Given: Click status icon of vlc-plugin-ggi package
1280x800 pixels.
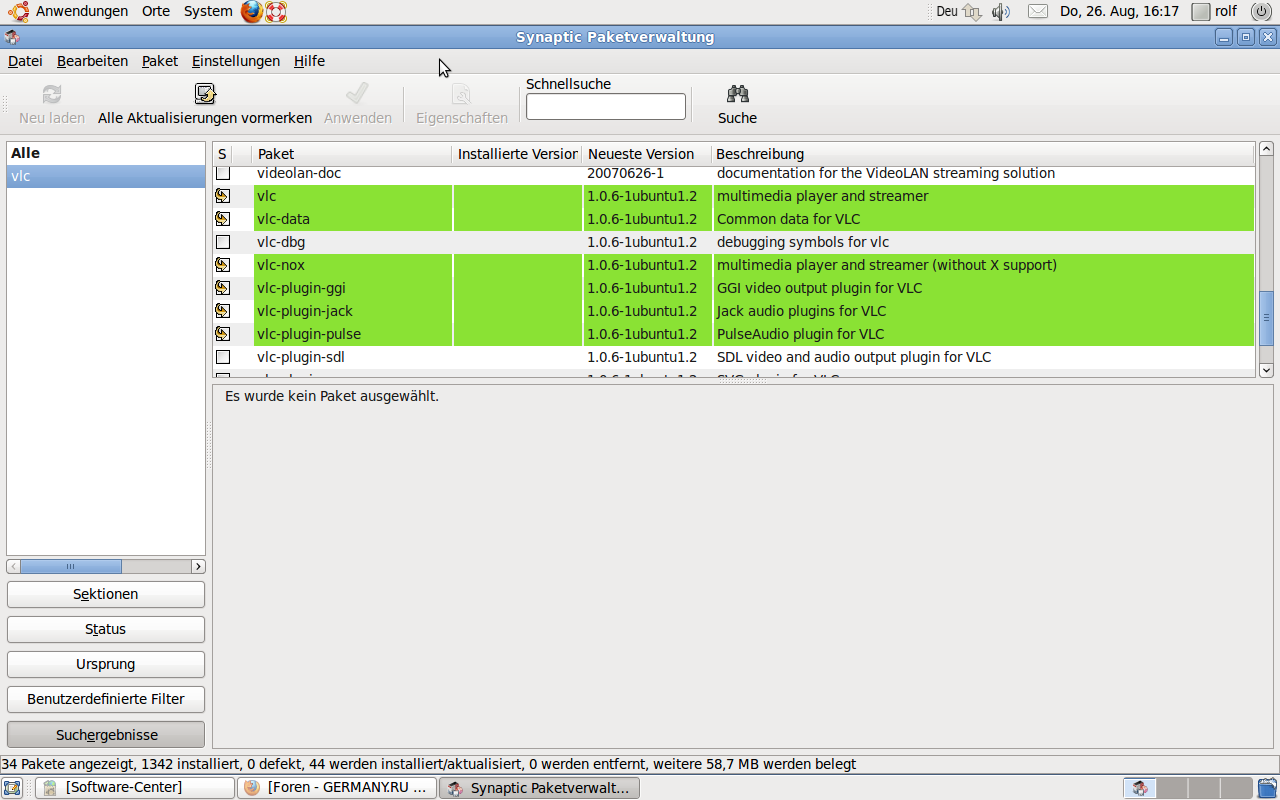Looking at the screenshot, I should coord(223,288).
